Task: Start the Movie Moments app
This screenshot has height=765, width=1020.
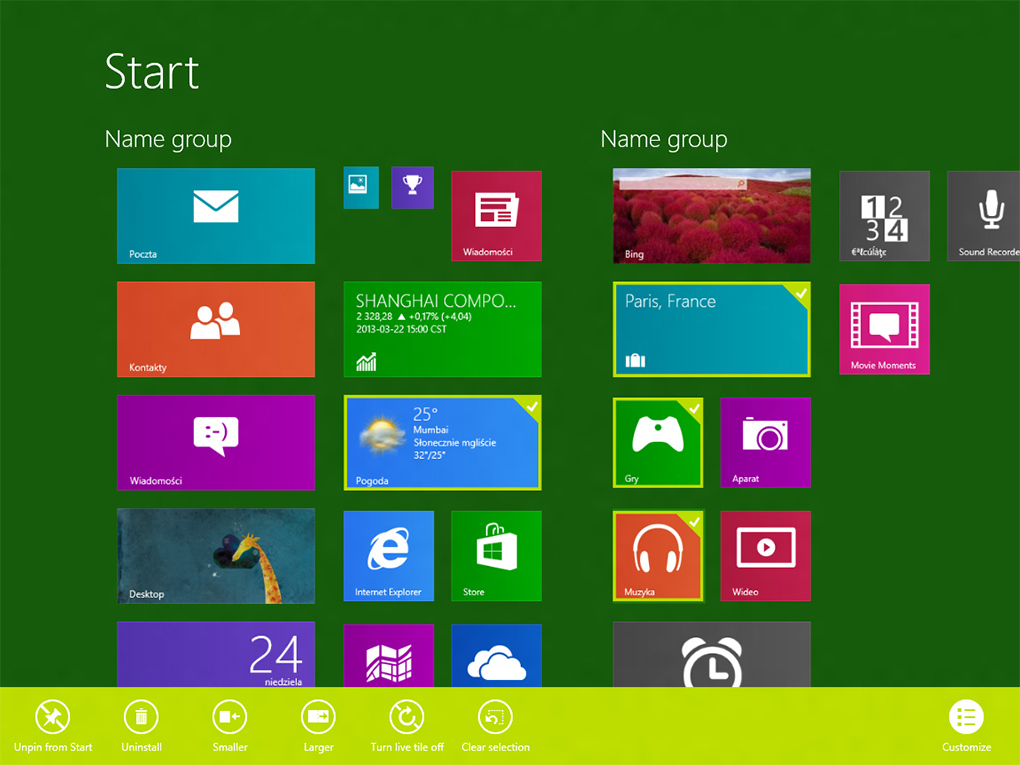Action: click(x=884, y=330)
